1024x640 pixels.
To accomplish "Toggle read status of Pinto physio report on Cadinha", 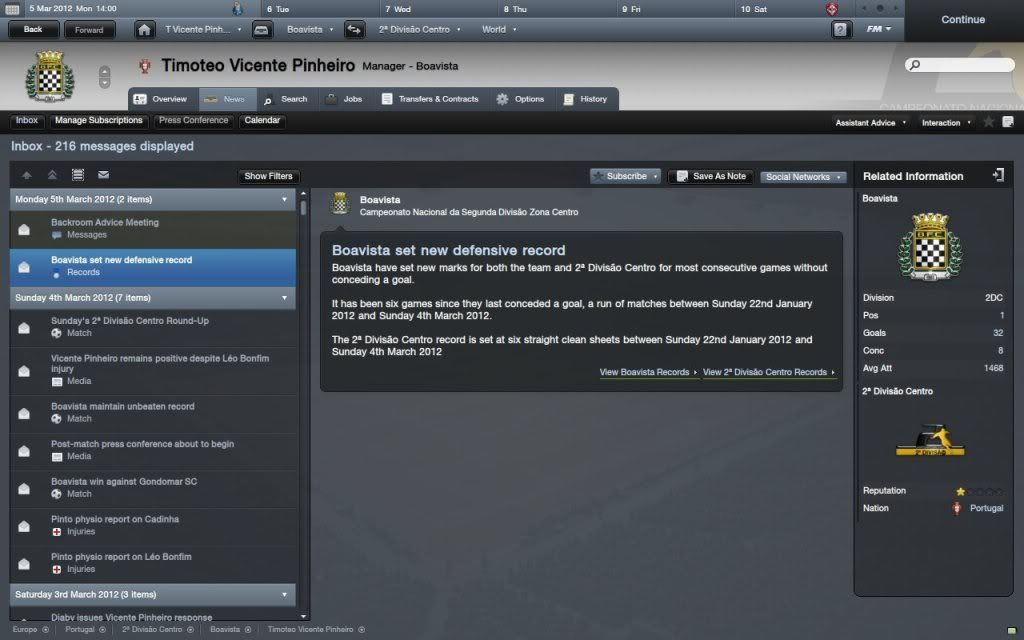I will click(x=24, y=526).
